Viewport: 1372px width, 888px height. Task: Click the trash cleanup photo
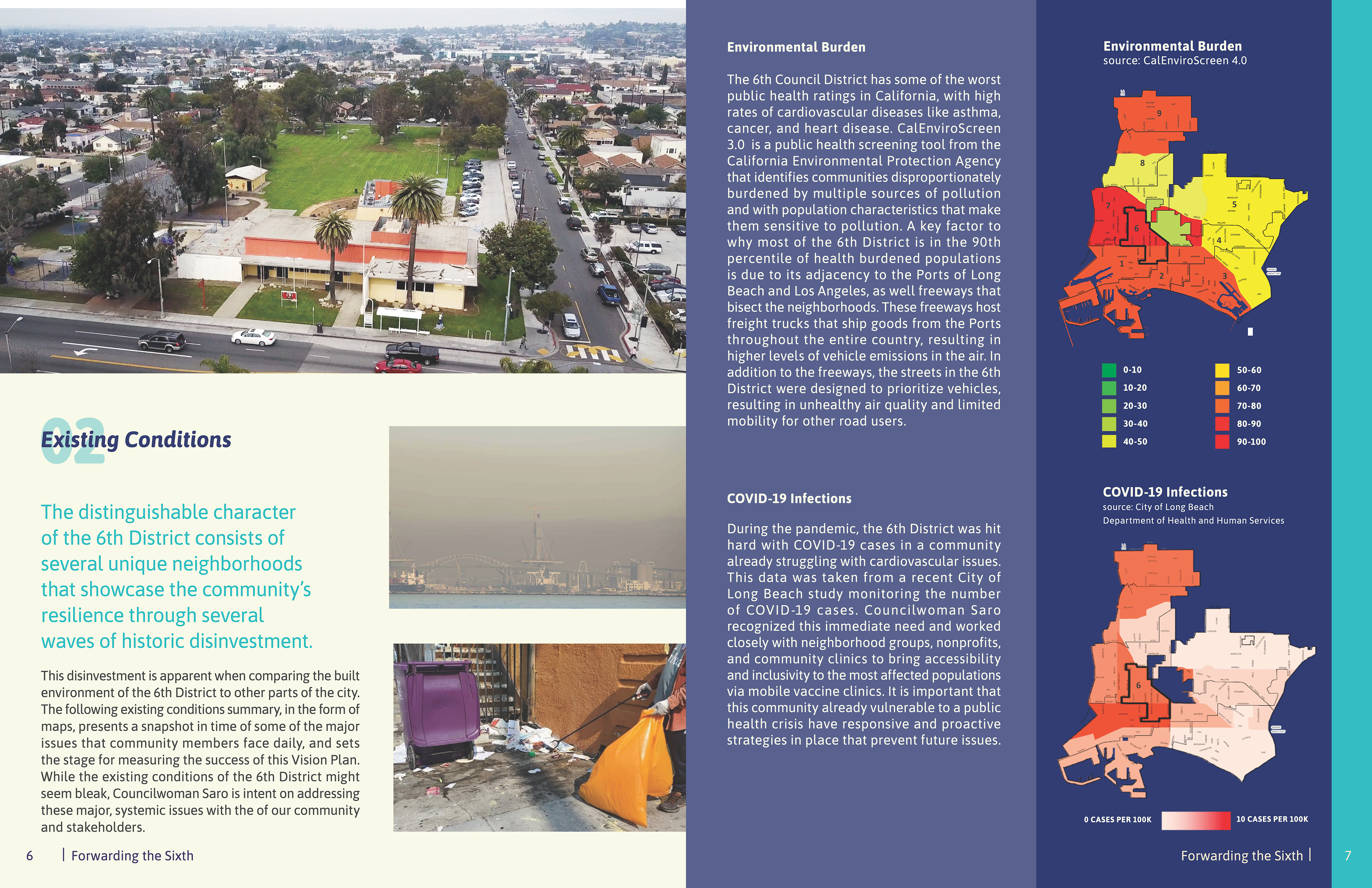pyautogui.click(x=540, y=738)
